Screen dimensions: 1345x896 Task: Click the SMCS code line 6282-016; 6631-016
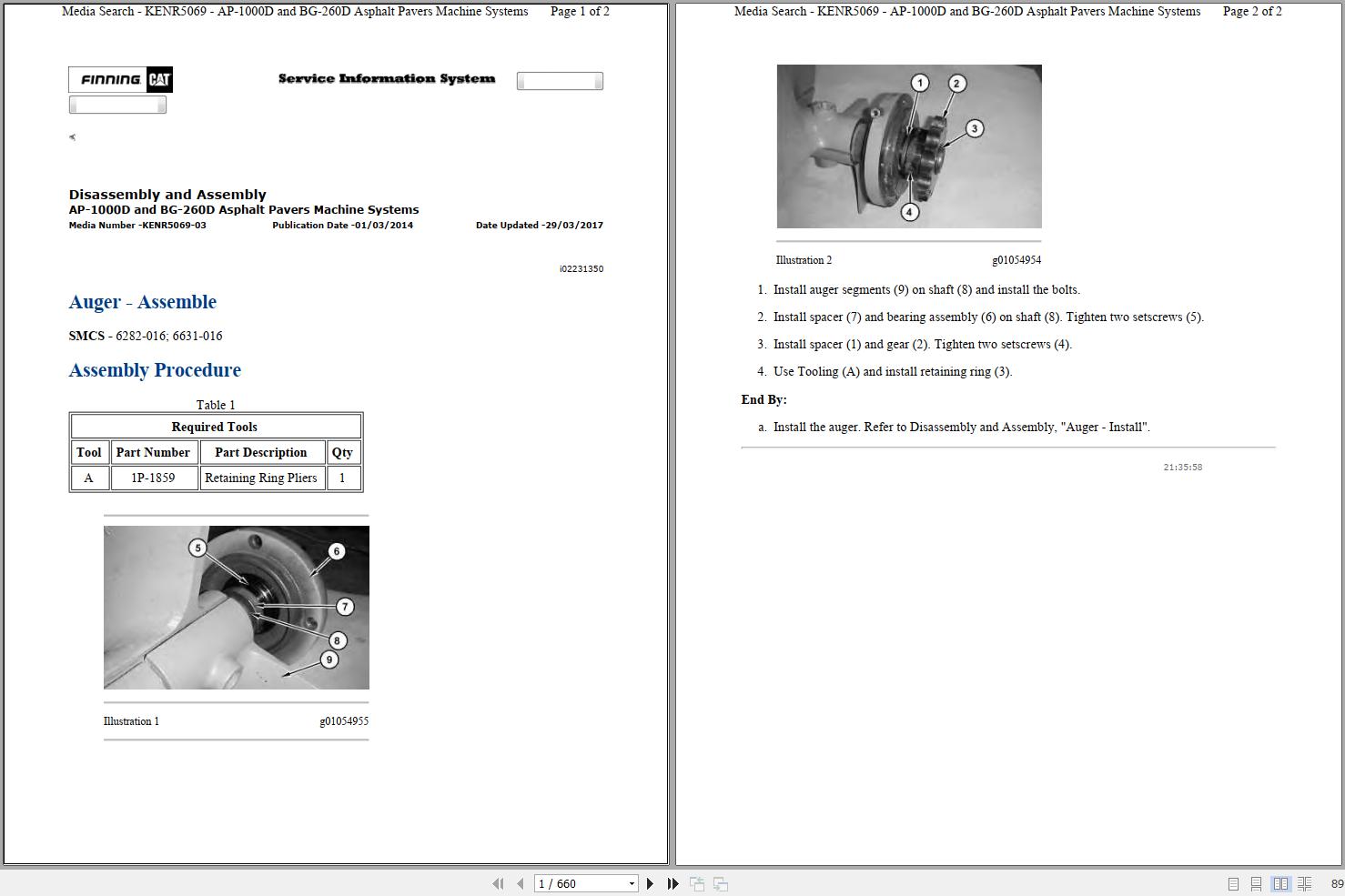[146, 336]
